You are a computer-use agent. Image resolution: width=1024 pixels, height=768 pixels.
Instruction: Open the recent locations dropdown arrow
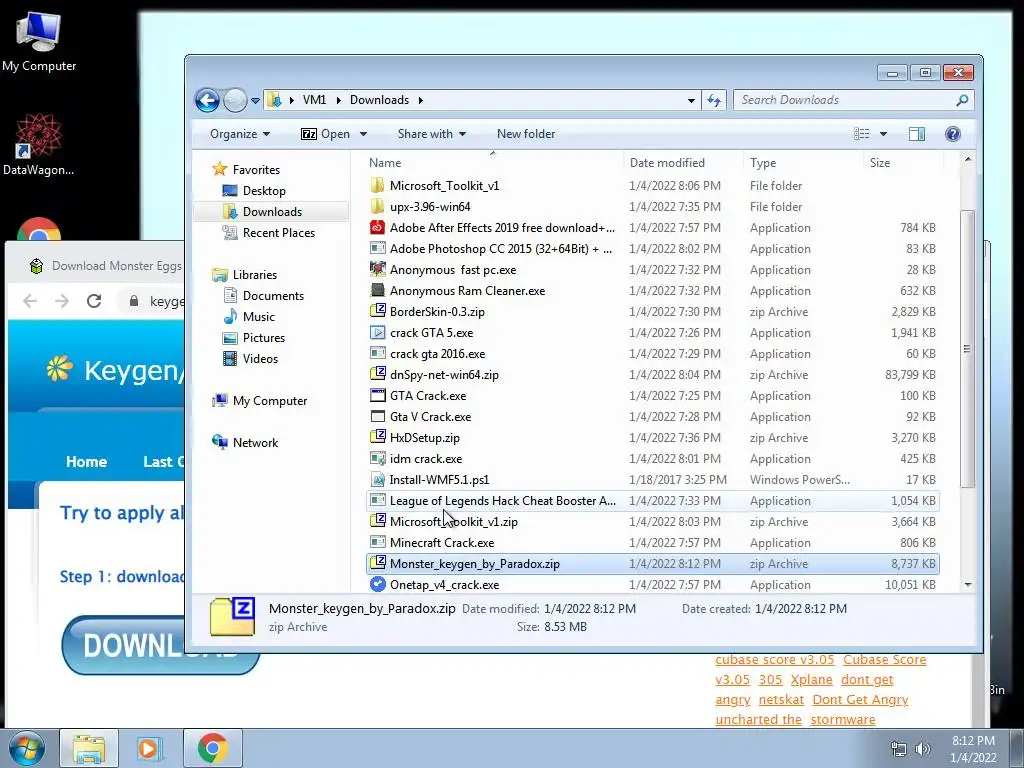point(255,101)
